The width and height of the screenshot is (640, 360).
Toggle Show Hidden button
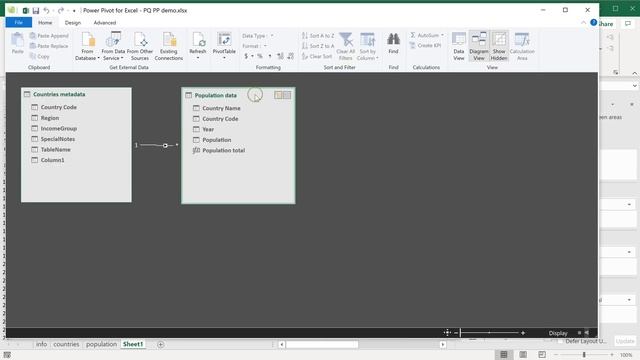[x=499, y=47]
